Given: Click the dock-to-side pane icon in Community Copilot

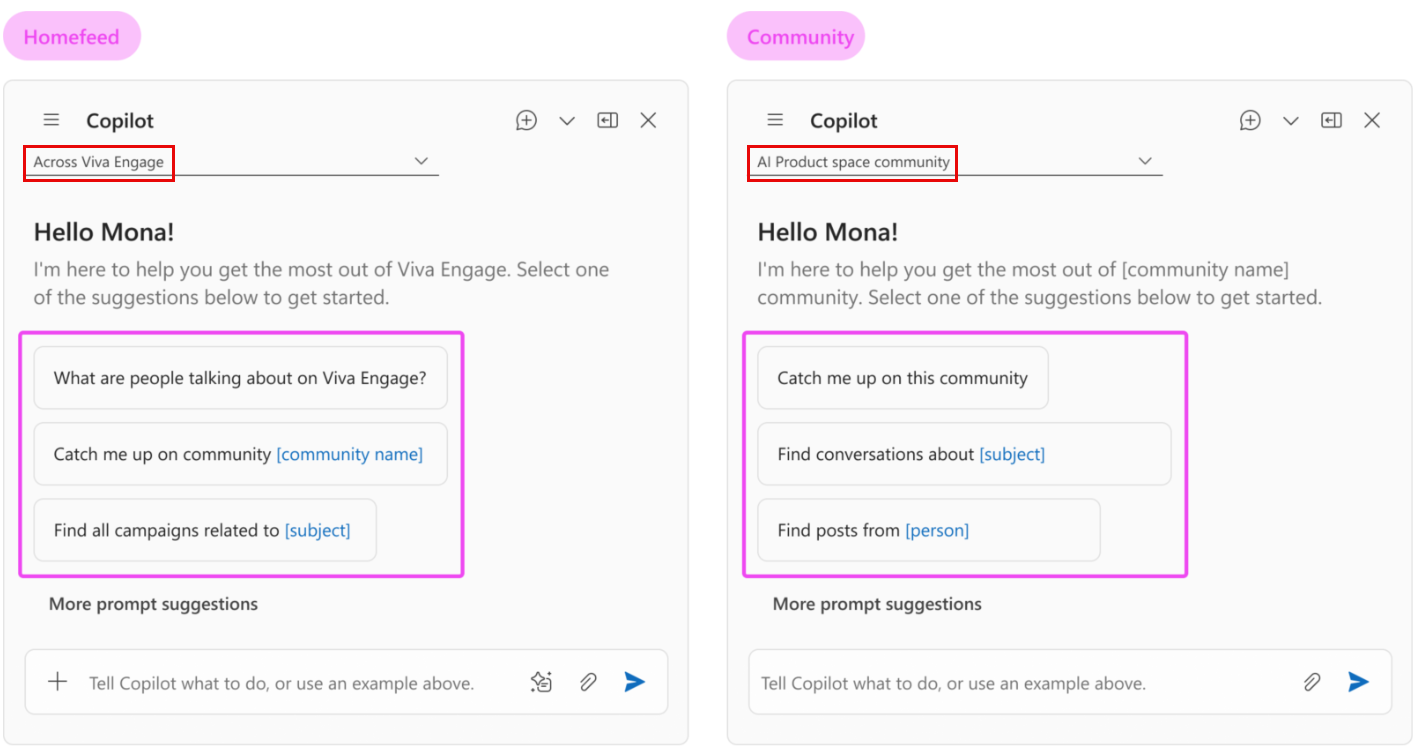Looking at the screenshot, I should [1331, 119].
